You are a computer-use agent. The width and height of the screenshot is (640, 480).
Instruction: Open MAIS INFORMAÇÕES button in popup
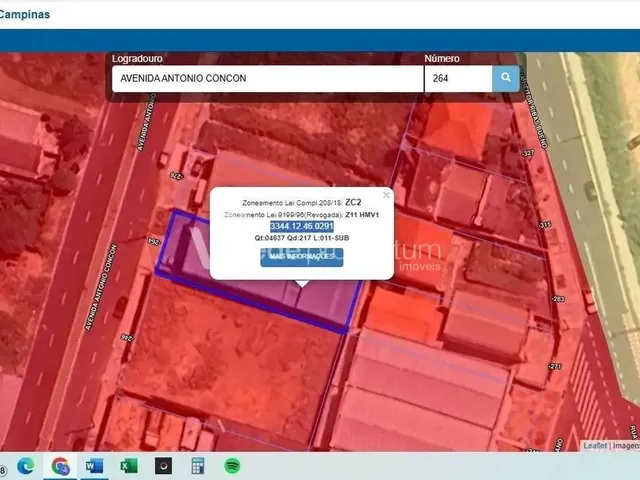coord(302,257)
